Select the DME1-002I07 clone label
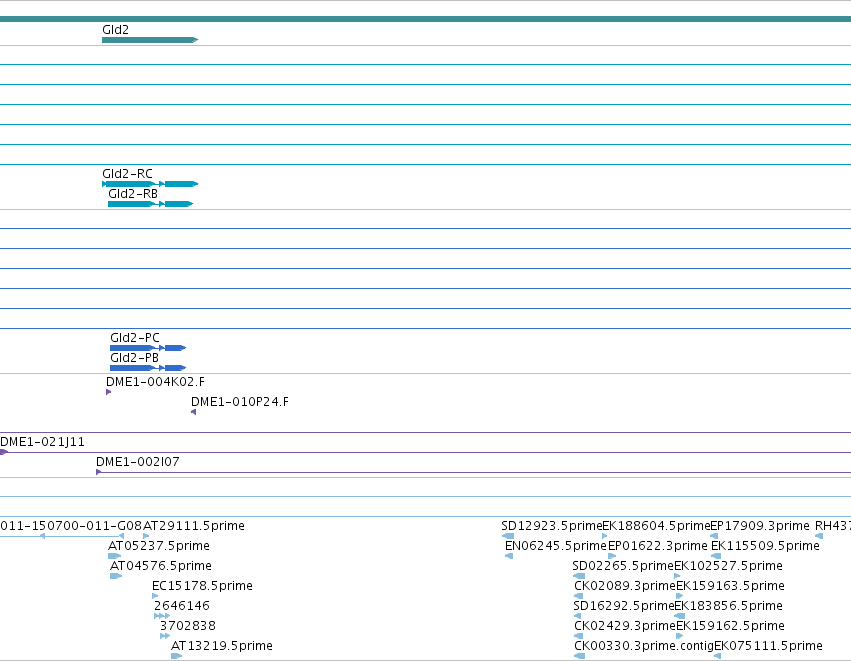Screen dimensions: 851x661 point(138,462)
